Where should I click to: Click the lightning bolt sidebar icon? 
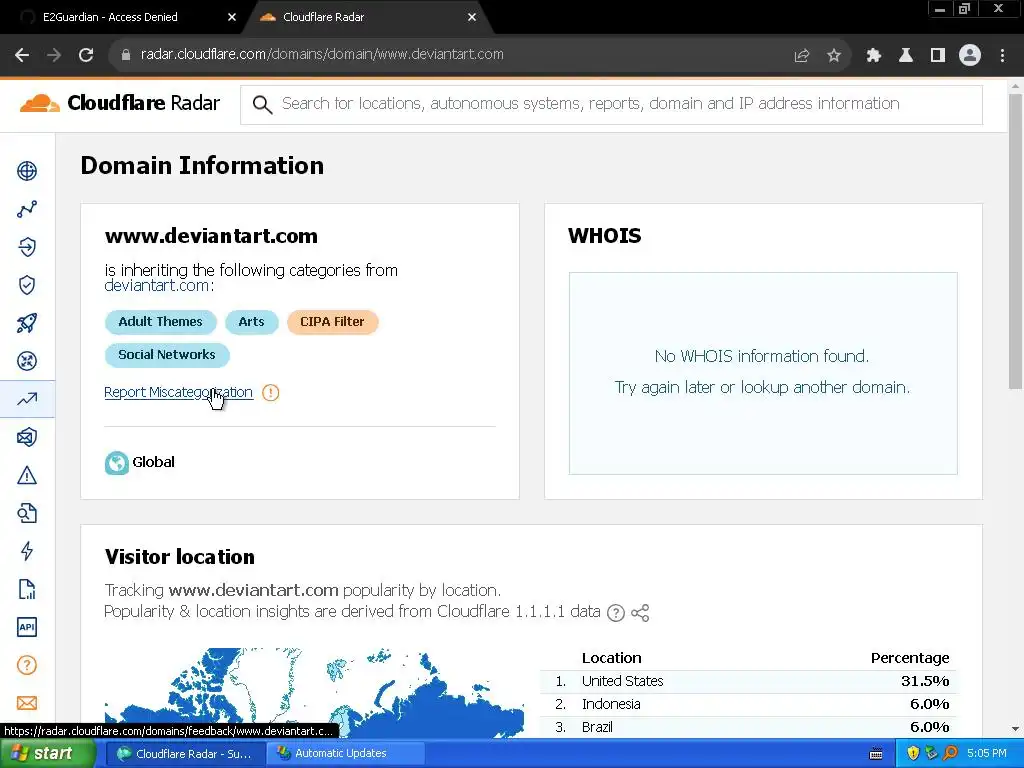point(27,551)
